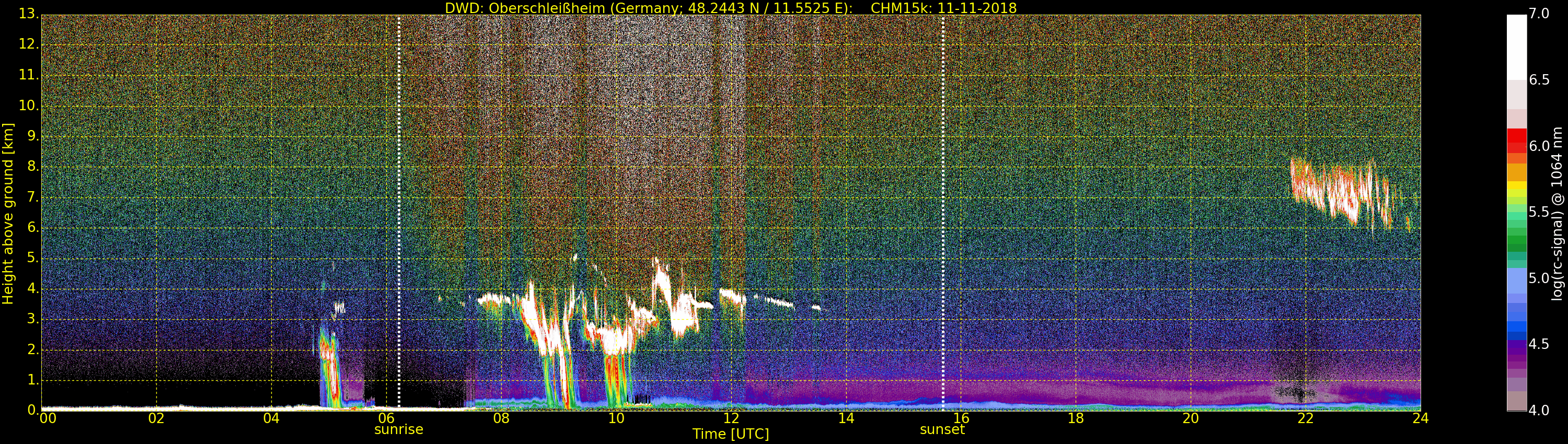Click the colorbar tick label '4.0'
This screenshot has height=444, width=1568.
click(x=1539, y=411)
